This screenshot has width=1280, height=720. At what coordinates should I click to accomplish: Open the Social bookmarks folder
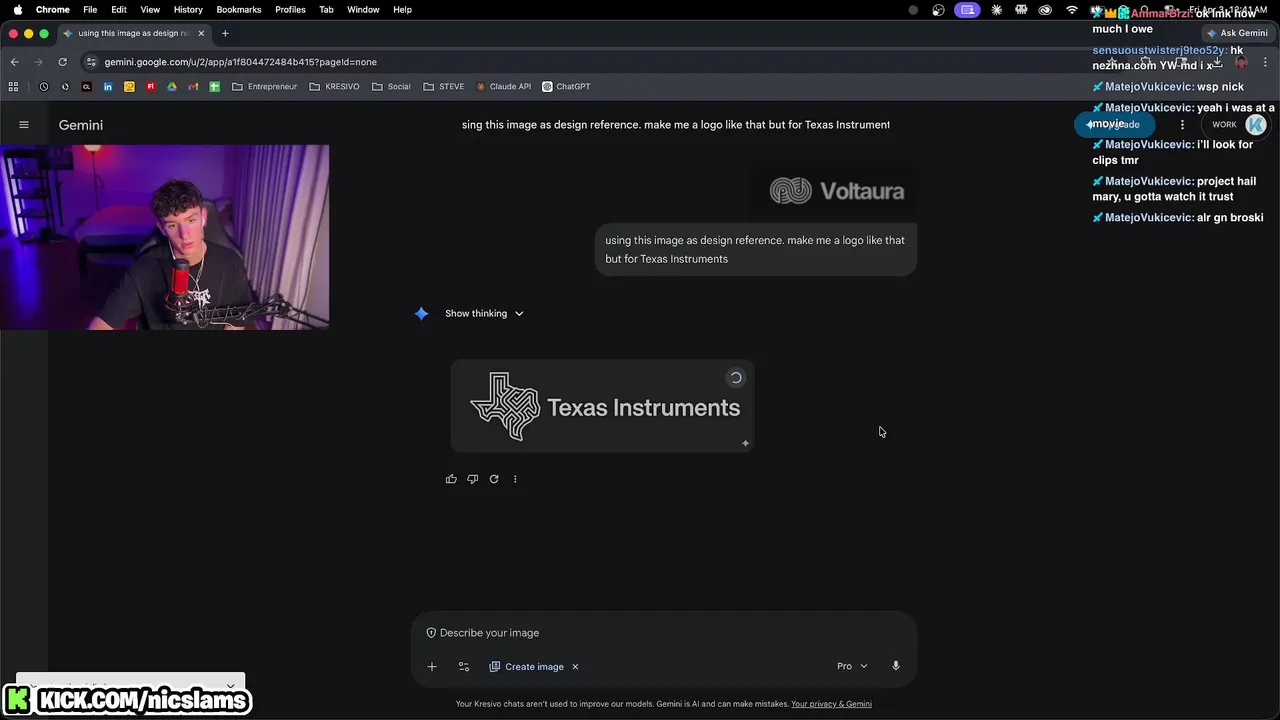click(x=391, y=87)
